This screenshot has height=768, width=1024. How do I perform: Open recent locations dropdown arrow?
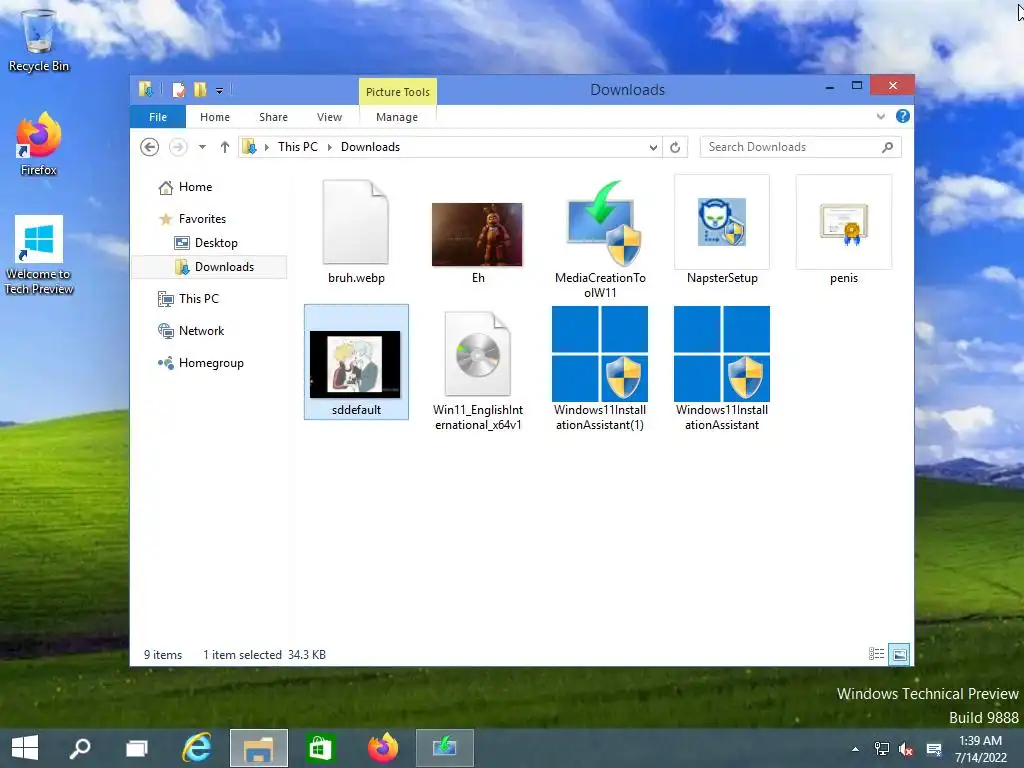click(202, 147)
